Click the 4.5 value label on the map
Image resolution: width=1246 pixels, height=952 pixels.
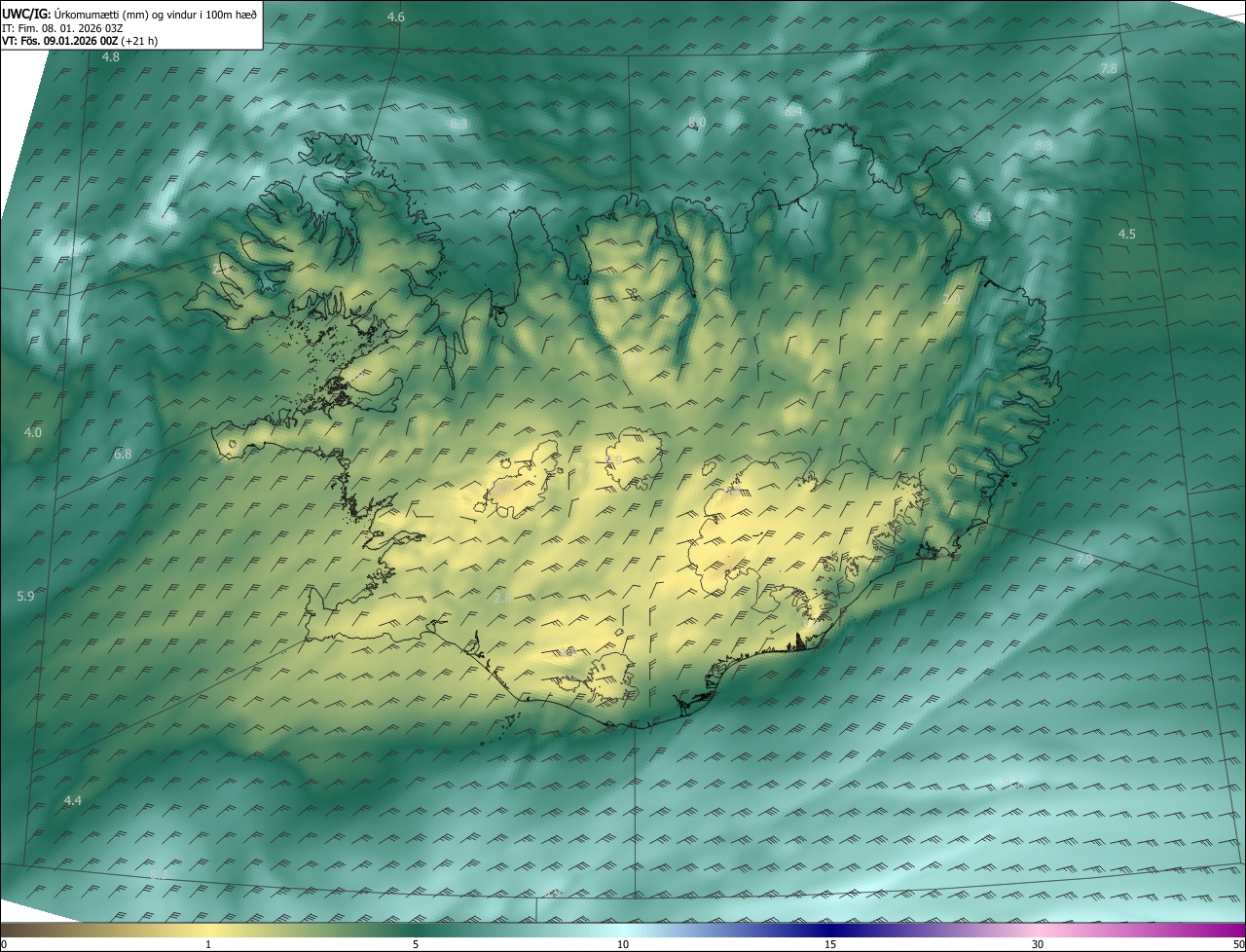[1126, 234]
